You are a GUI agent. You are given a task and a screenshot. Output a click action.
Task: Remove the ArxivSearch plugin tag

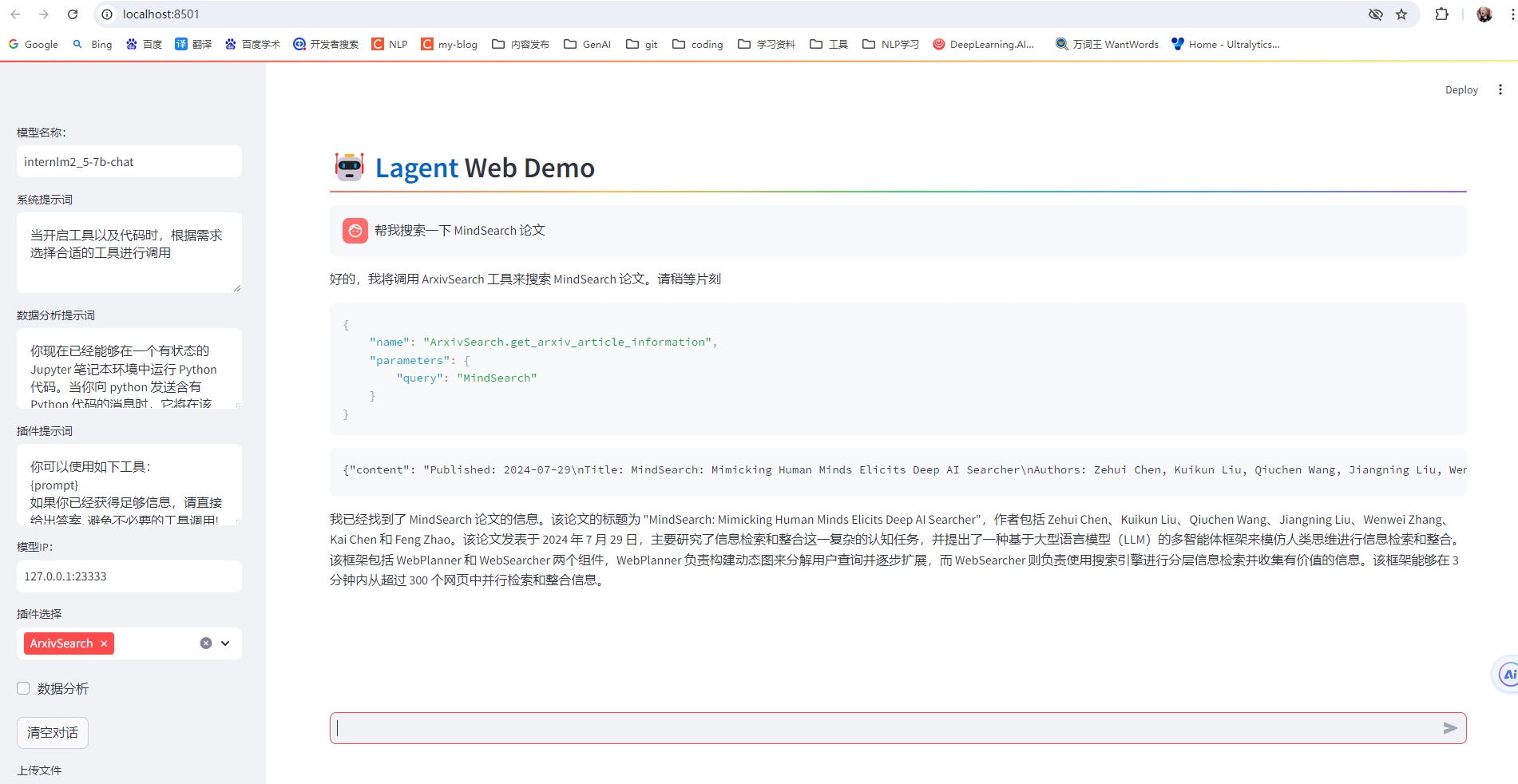pos(104,643)
